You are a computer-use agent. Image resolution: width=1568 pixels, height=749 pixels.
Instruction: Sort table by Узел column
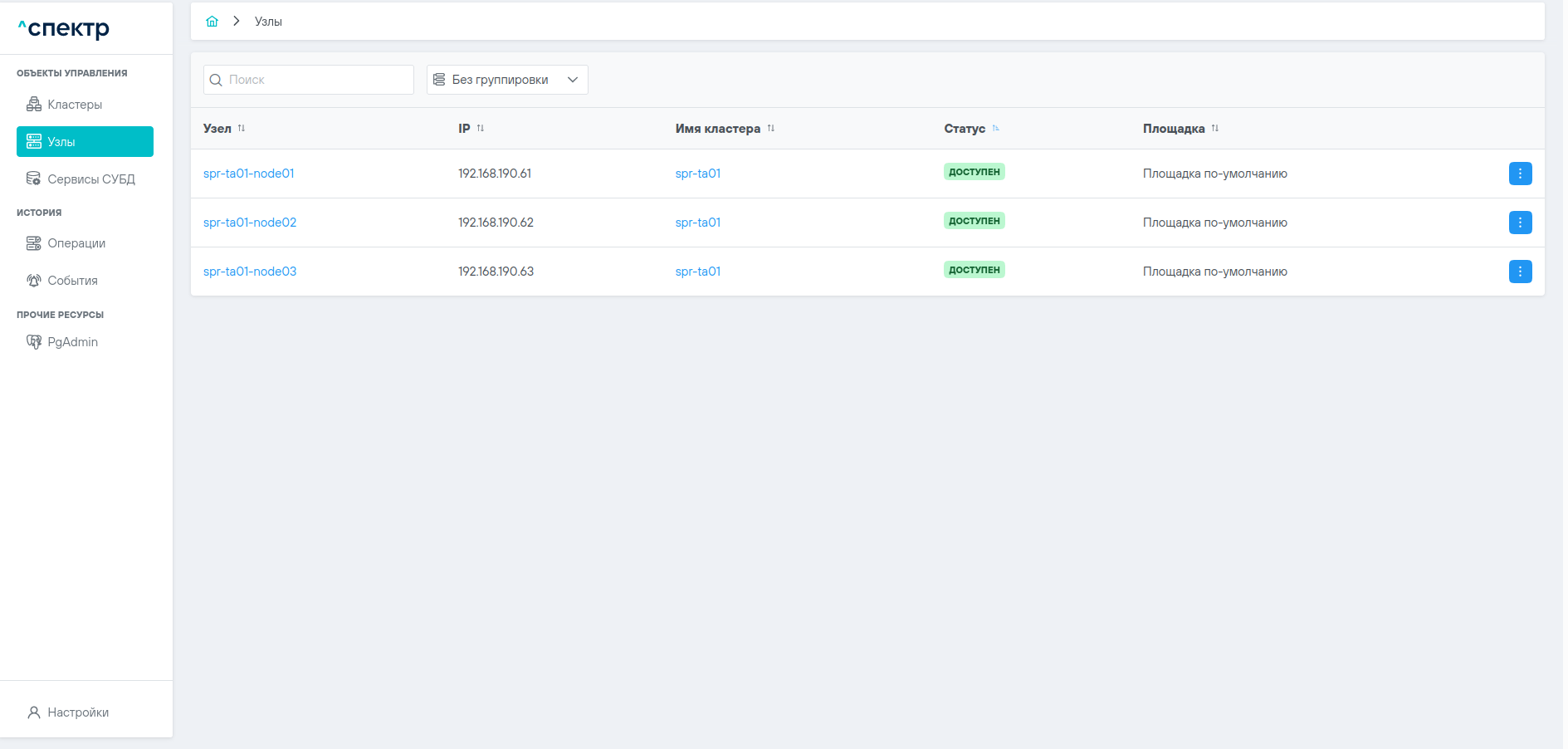click(241, 129)
